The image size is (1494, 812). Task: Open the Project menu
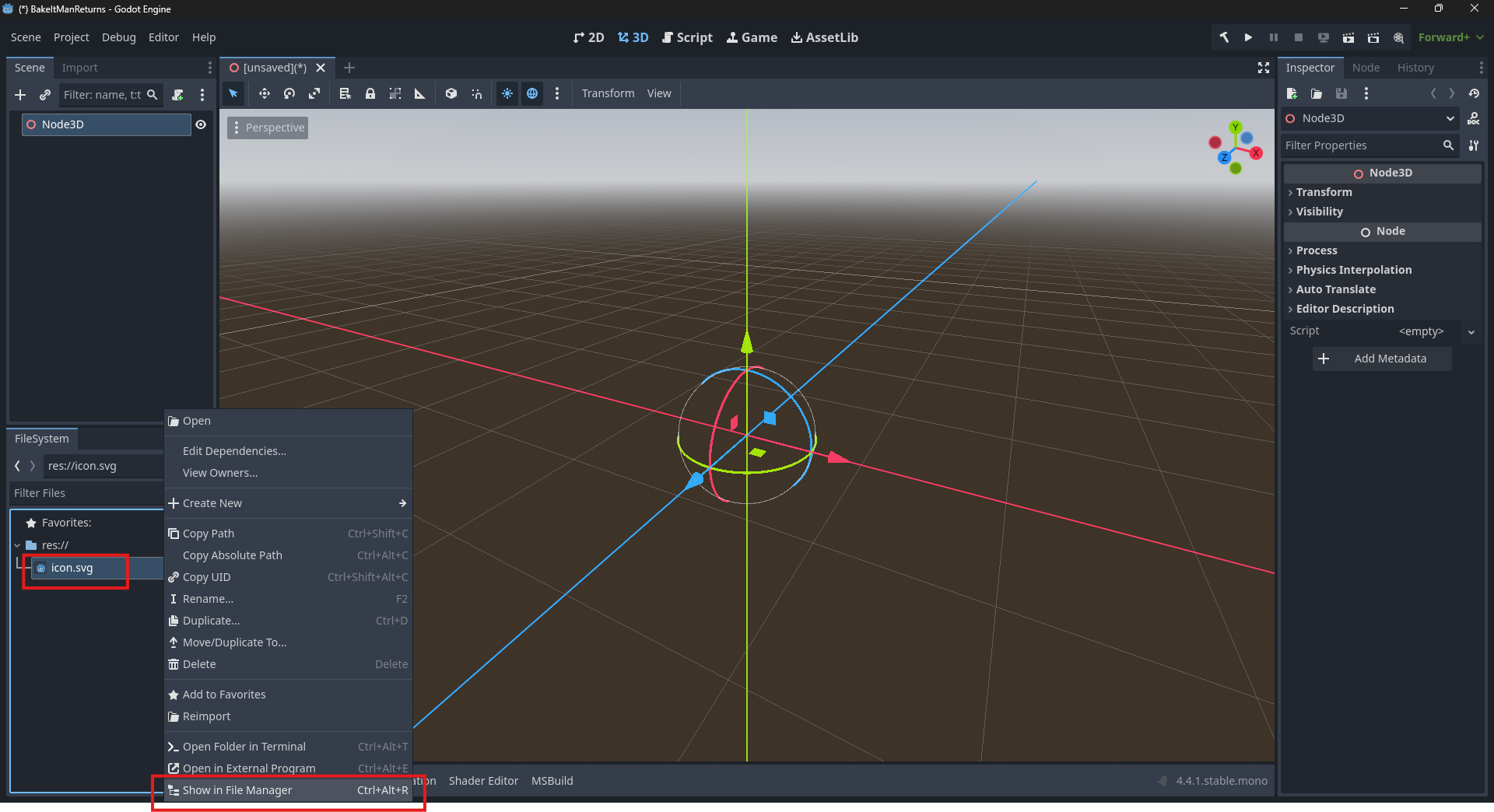click(x=72, y=37)
